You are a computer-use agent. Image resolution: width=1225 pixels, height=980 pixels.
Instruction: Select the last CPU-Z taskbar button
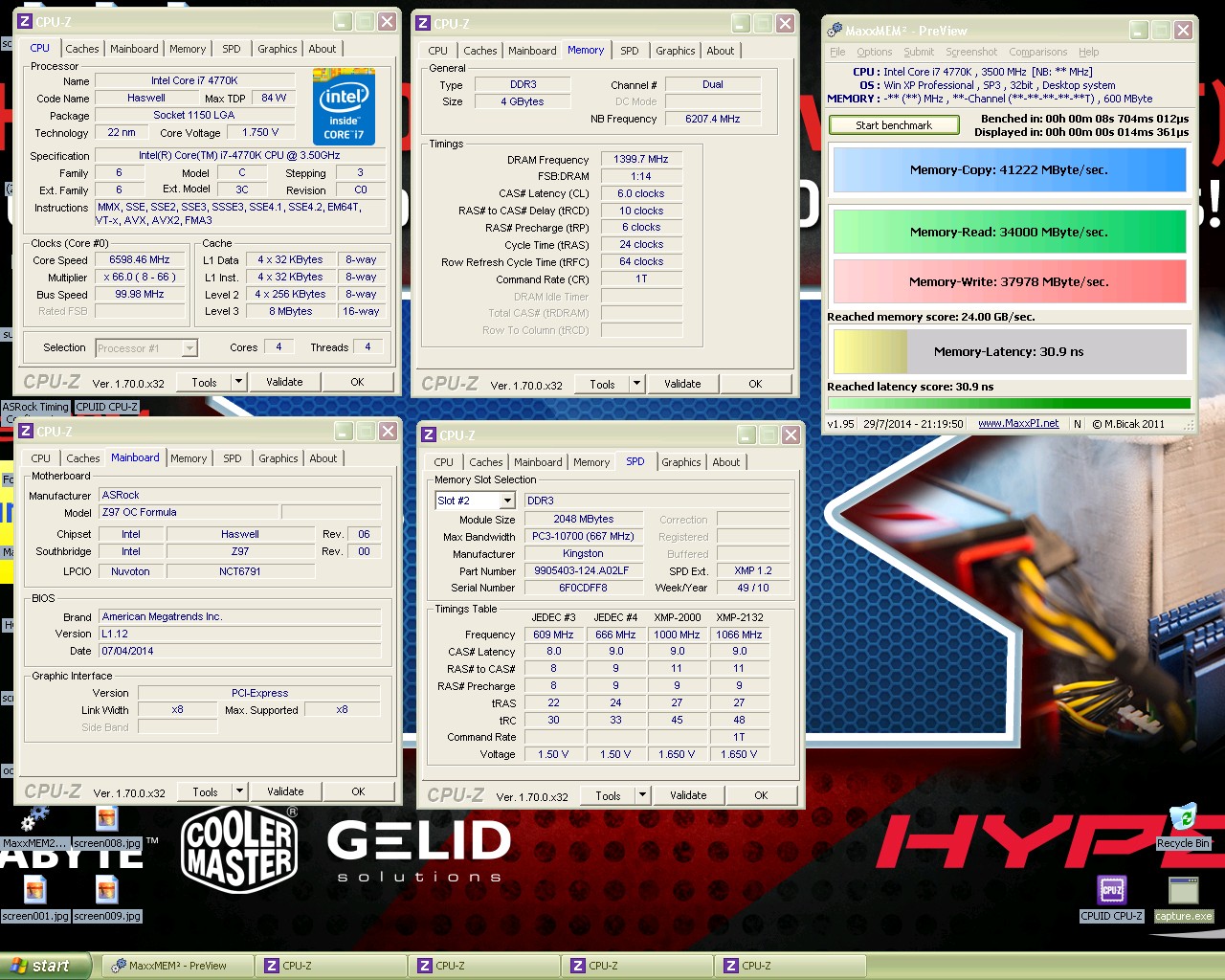tap(789, 966)
